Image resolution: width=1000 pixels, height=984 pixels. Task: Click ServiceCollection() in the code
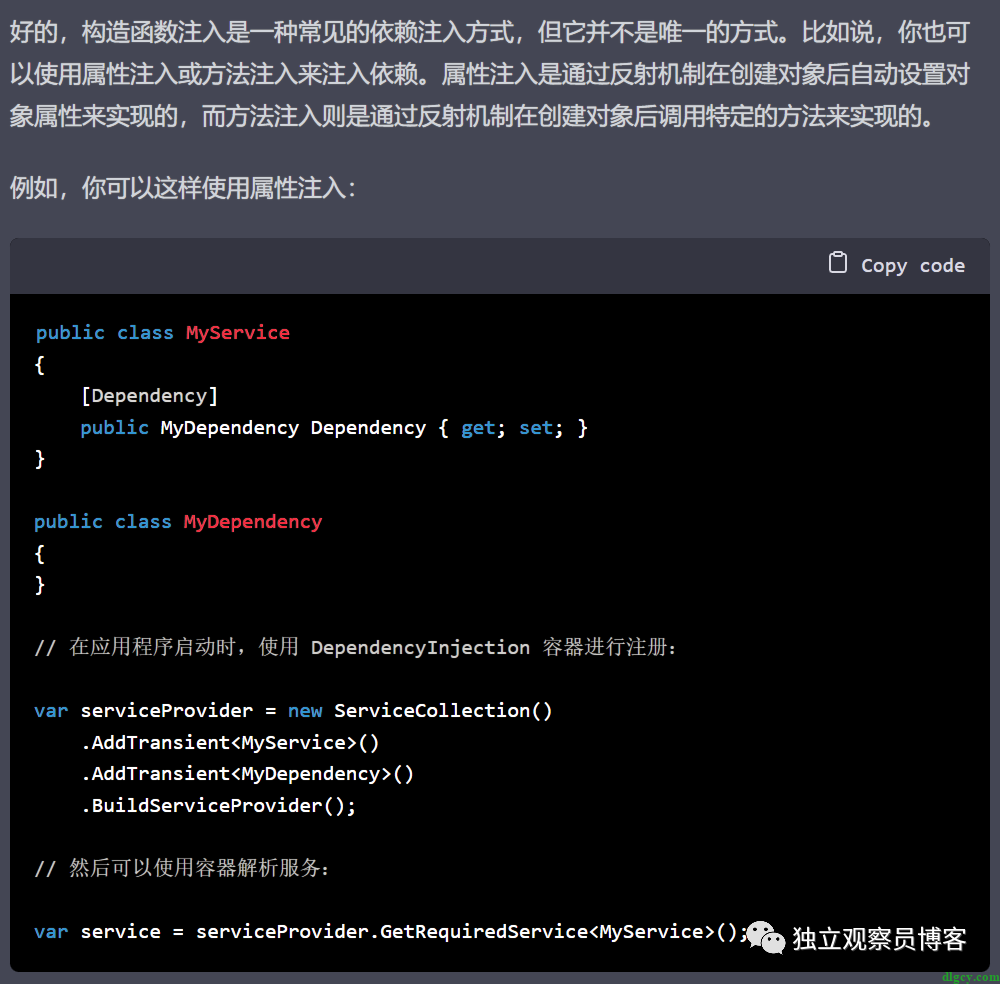coord(442,711)
